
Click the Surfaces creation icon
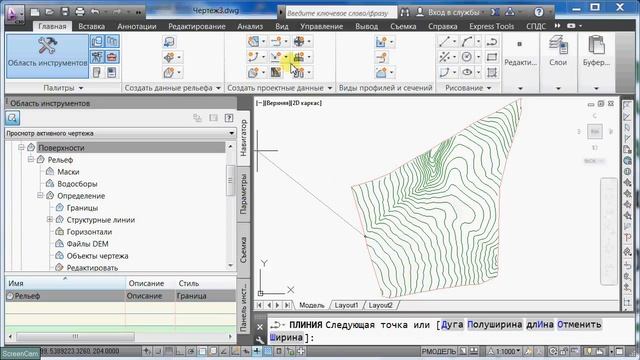point(169,73)
